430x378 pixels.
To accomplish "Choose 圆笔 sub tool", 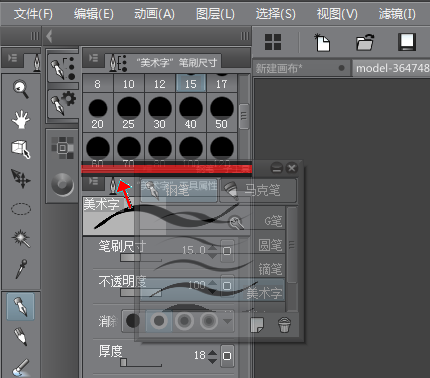I will point(212,243).
